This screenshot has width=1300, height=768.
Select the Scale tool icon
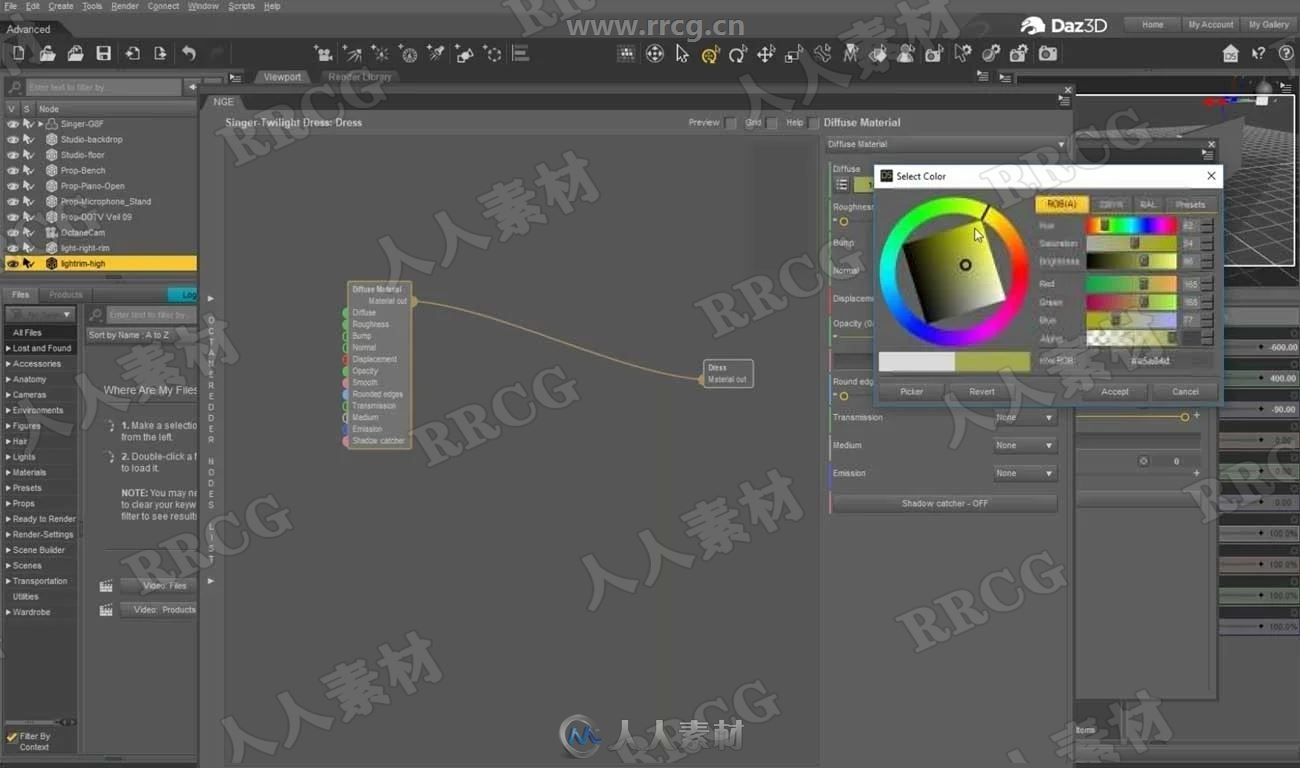click(x=794, y=54)
